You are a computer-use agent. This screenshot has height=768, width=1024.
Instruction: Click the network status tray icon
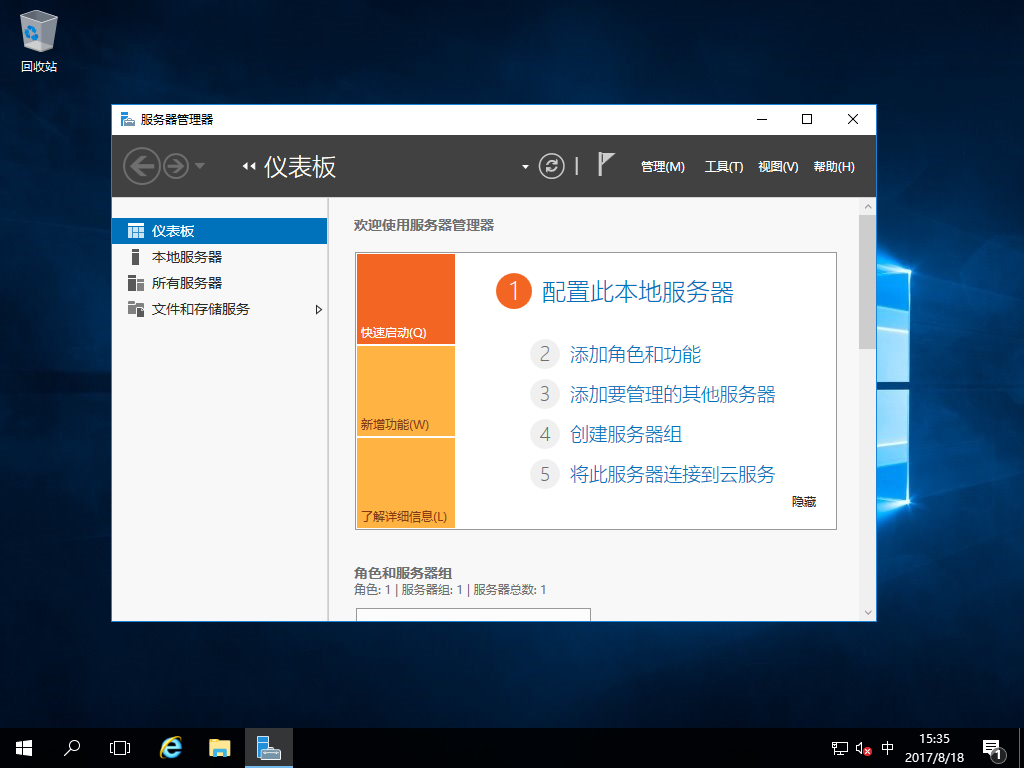(x=840, y=748)
